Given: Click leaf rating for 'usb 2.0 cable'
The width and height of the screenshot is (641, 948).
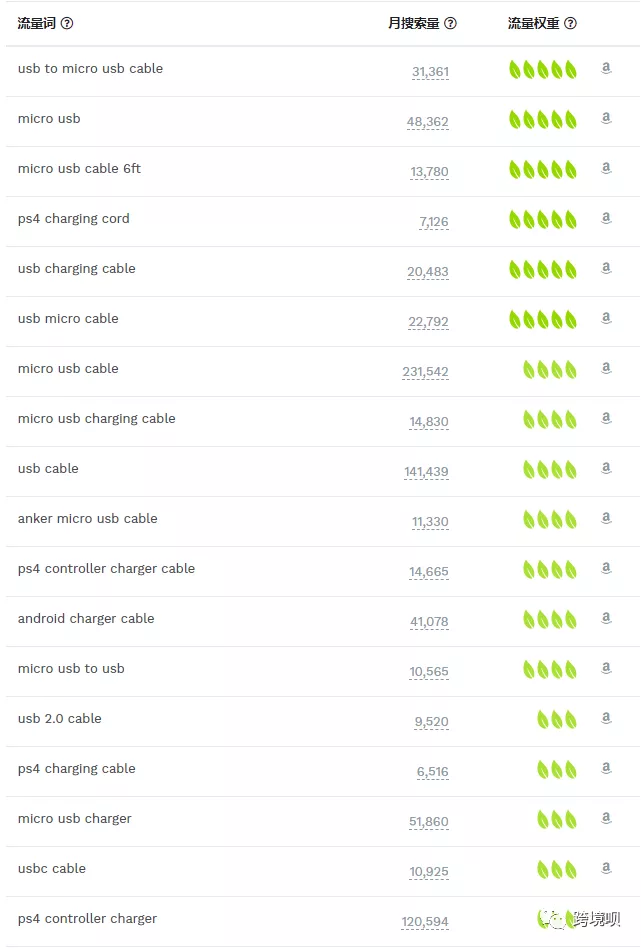Looking at the screenshot, I should click(557, 719).
